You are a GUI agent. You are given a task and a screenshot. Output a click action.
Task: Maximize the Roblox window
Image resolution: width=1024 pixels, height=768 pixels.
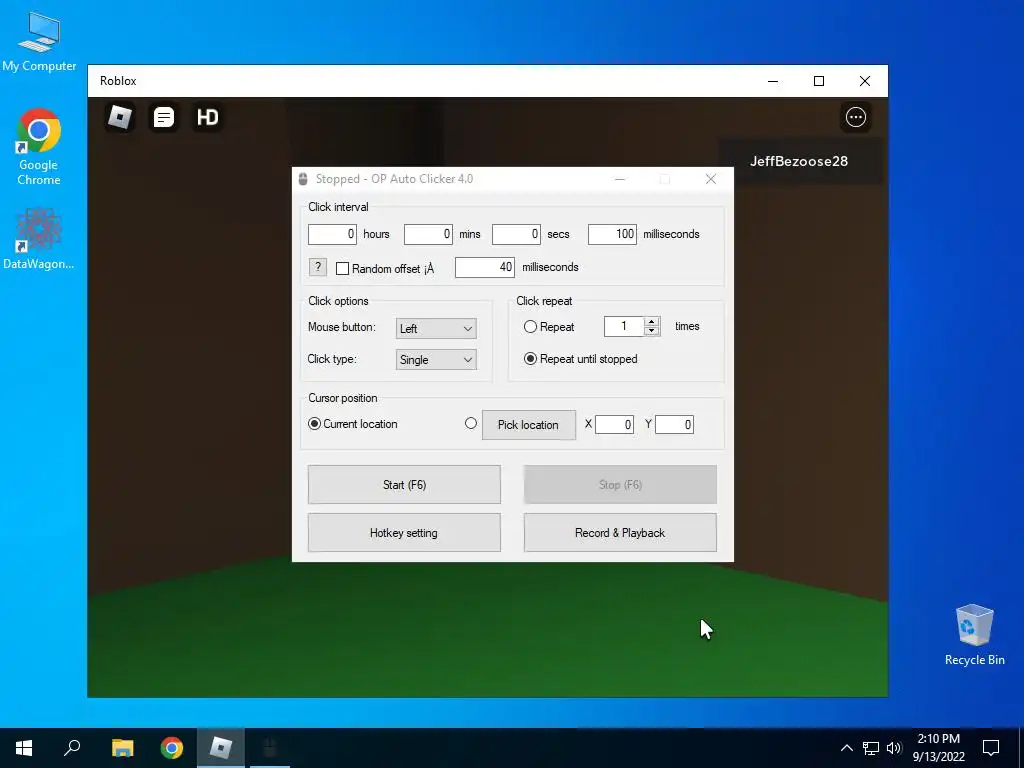[x=819, y=81]
